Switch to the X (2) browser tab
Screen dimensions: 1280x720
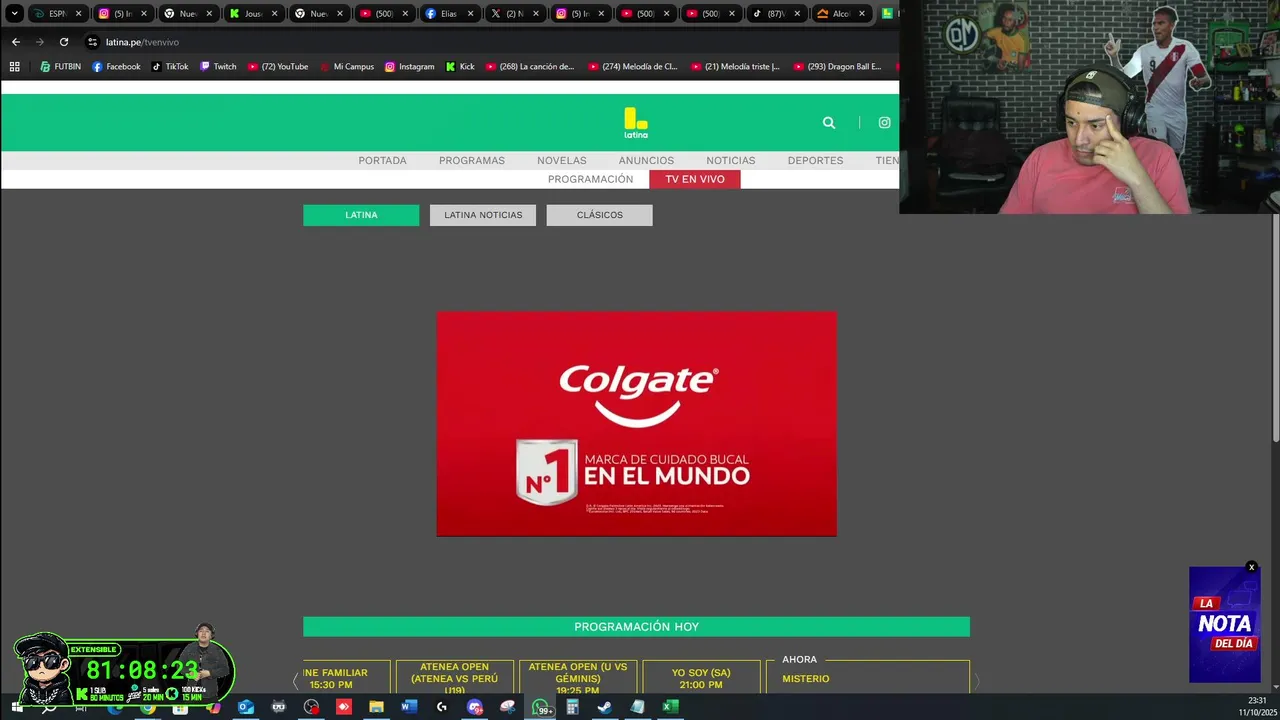[514, 14]
